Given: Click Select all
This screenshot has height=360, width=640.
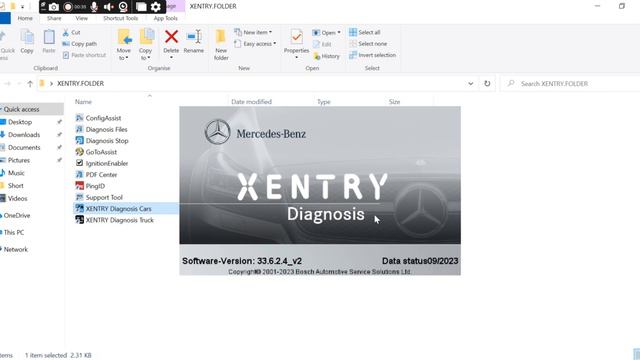Looking at the screenshot, I should point(364,32).
